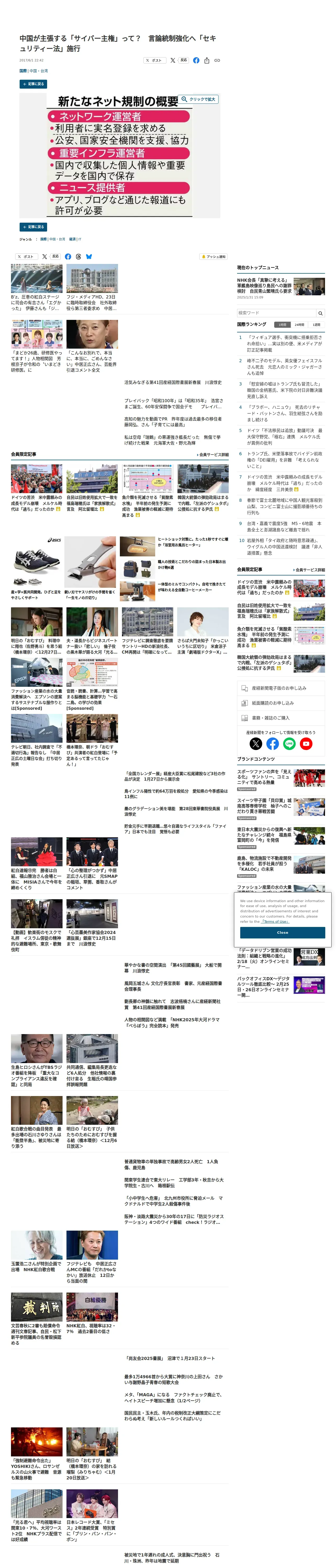Open B'z 紅白ステージ article thumbnail
The width and height of the screenshot is (336, 1568).
(37, 278)
